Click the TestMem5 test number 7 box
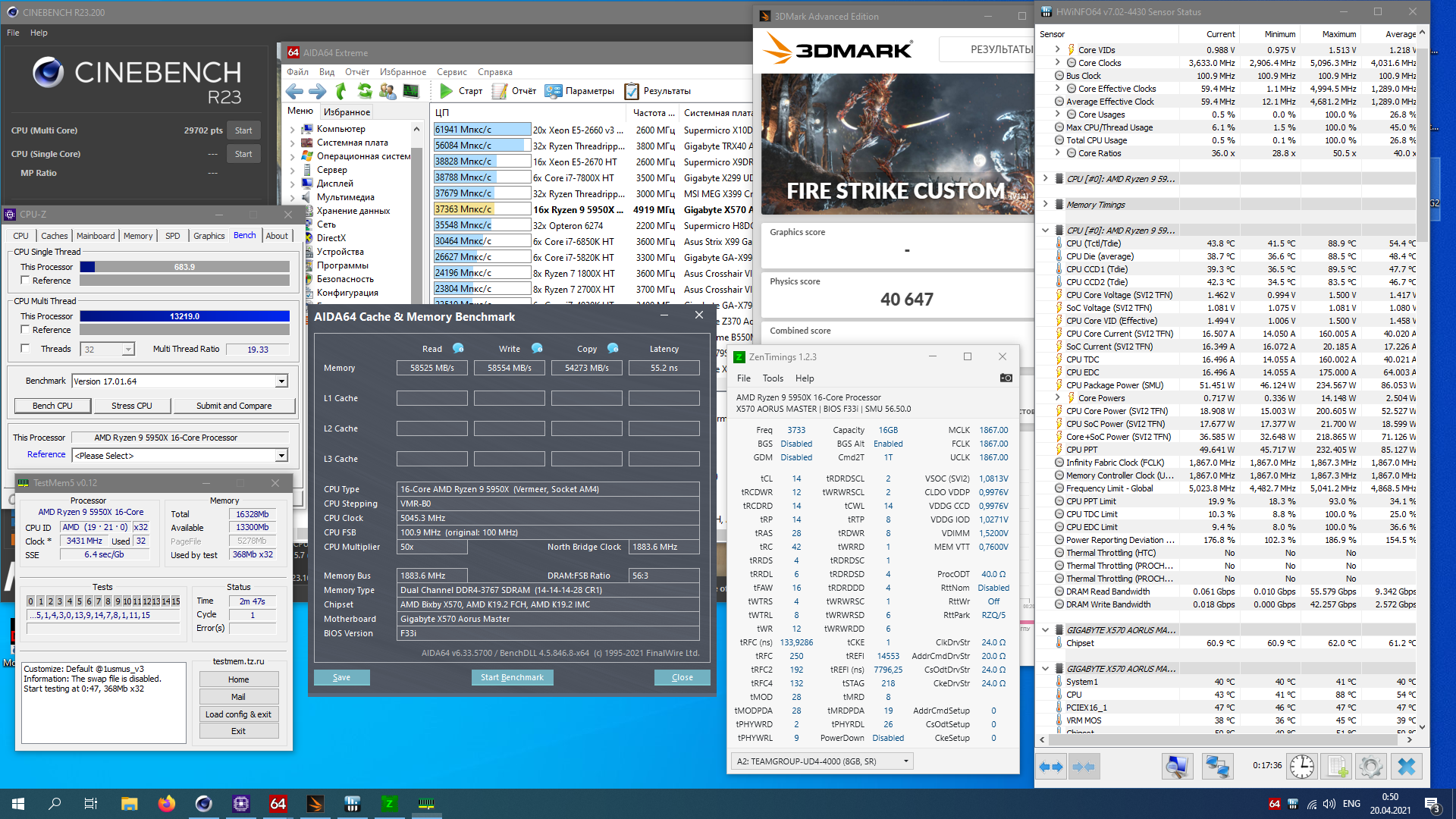Viewport: 1456px width, 819px height. 98,601
